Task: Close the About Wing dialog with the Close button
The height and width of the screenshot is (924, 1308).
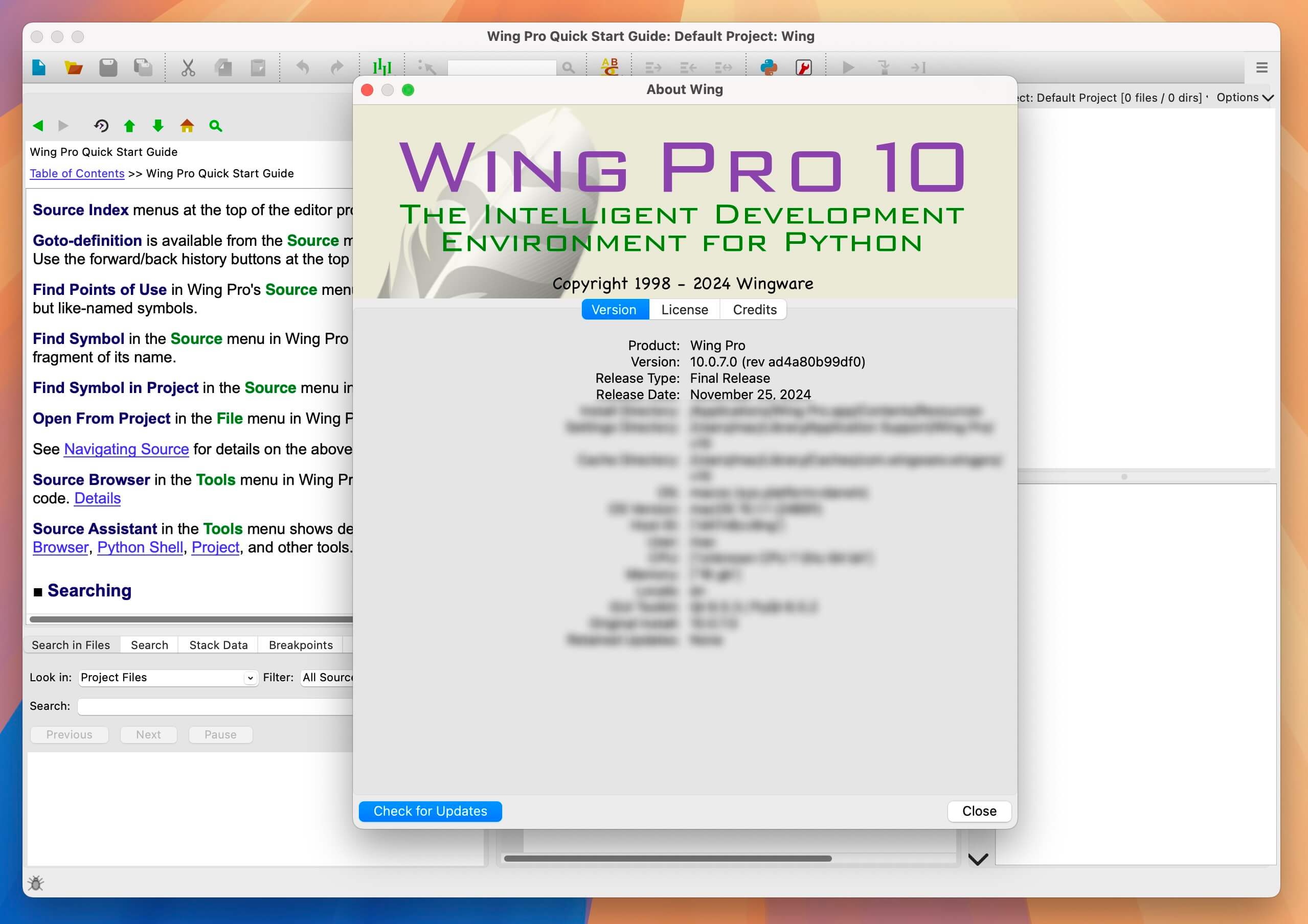Action: (x=979, y=811)
